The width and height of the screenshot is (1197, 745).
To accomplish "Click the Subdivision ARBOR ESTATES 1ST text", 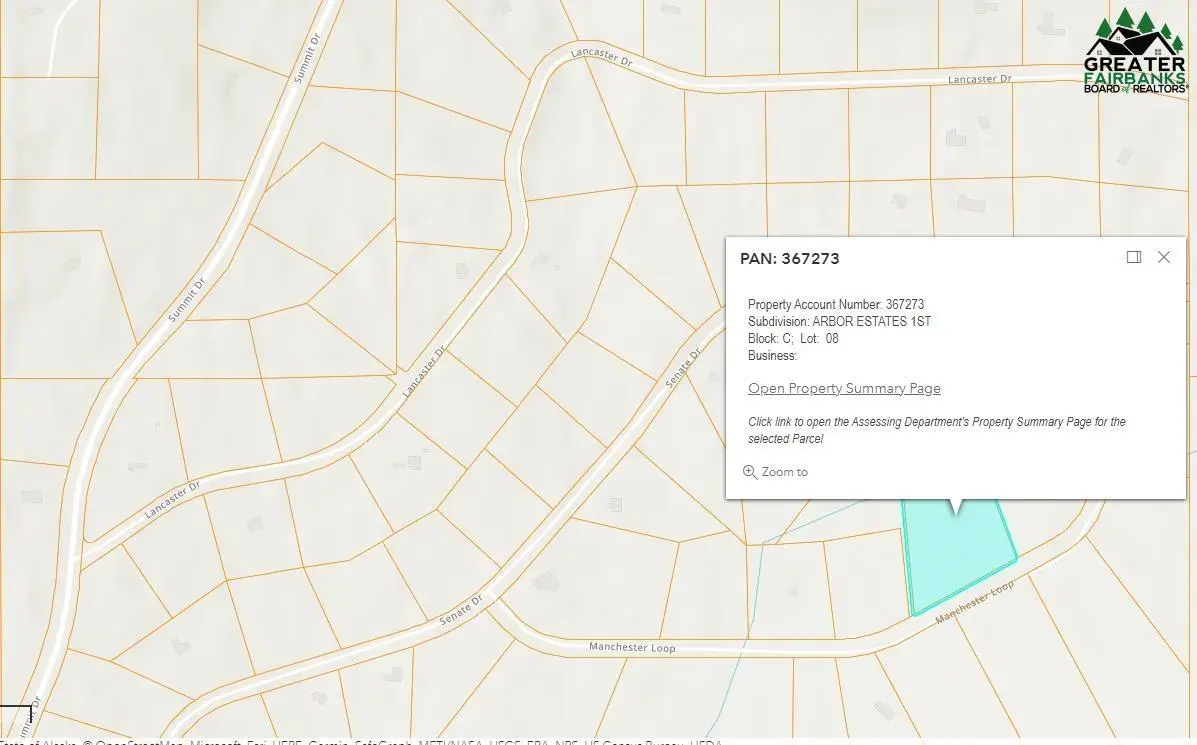I will tap(839, 321).
